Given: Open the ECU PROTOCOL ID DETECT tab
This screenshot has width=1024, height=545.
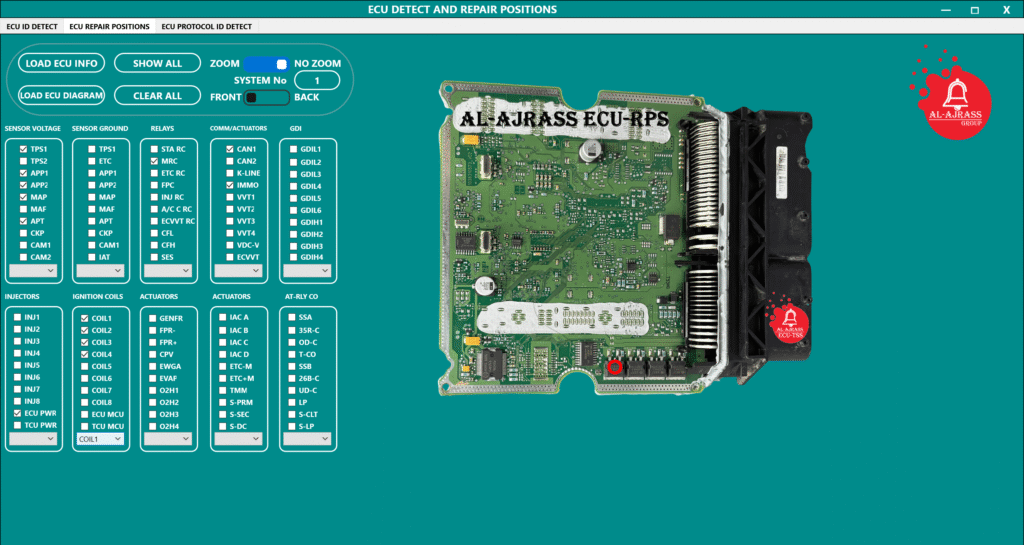Looking at the screenshot, I should [206, 27].
